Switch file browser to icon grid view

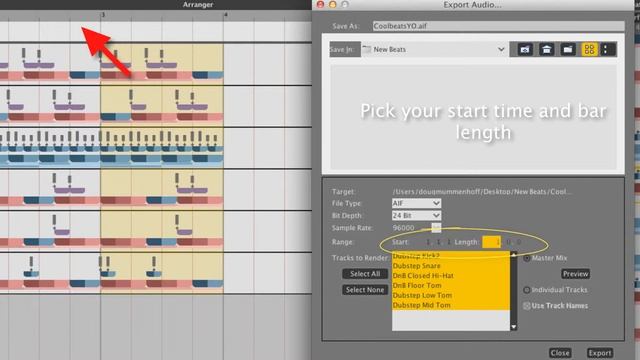click(x=589, y=49)
